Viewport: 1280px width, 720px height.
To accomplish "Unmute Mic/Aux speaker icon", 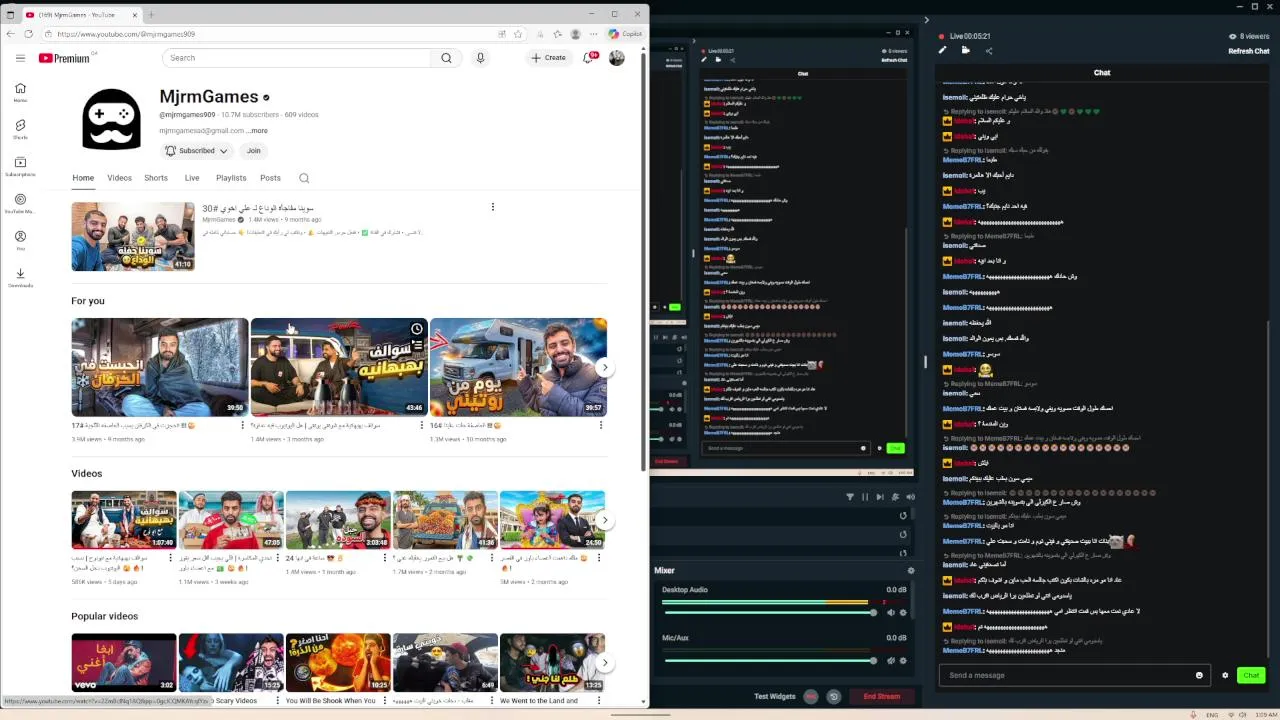I will [x=891, y=660].
